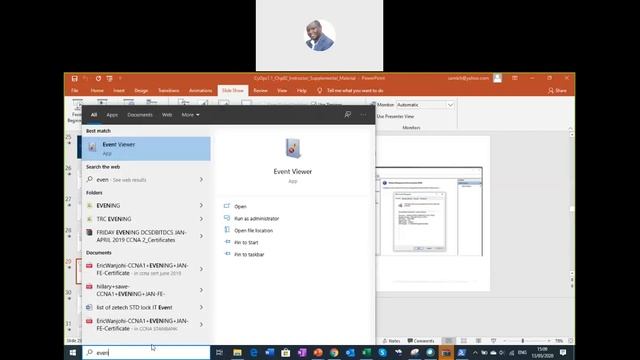Open the PowerPoint View tab
Screen dimensions: 640x360
pos(282,91)
